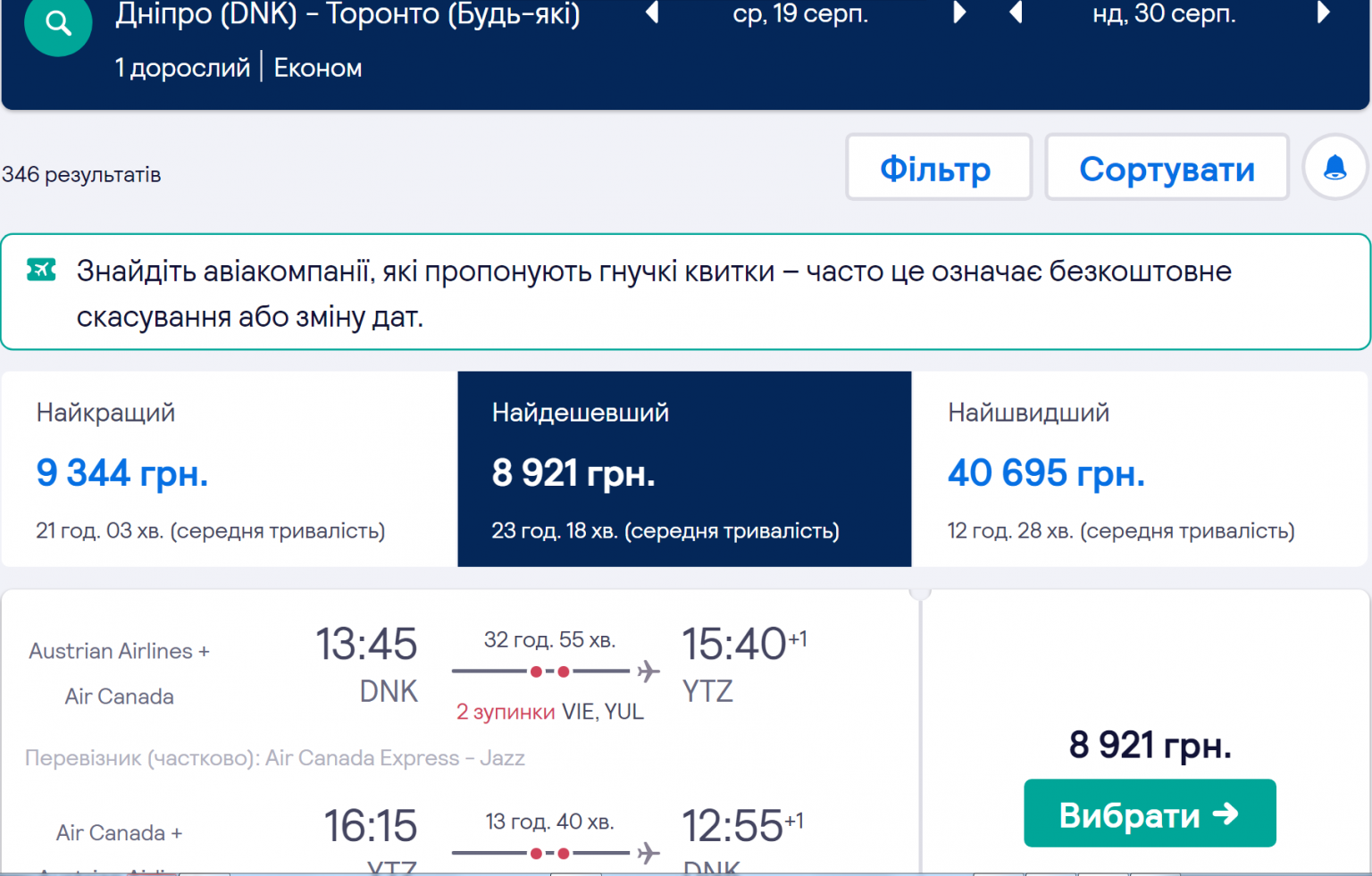Click the 2 зупинки VIE, YUL text
Image resolution: width=1372 pixels, height=876 pixels.
(549, 712)
